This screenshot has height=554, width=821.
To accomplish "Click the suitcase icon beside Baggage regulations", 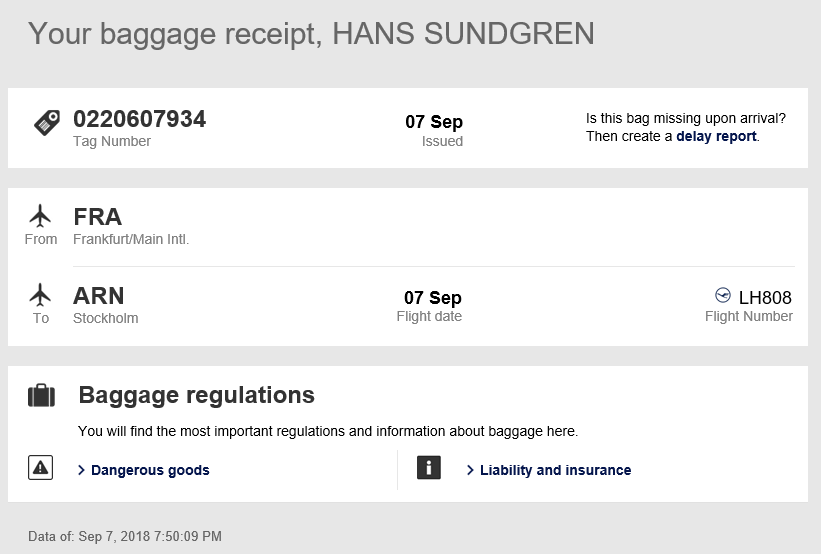I will (41, 395).
